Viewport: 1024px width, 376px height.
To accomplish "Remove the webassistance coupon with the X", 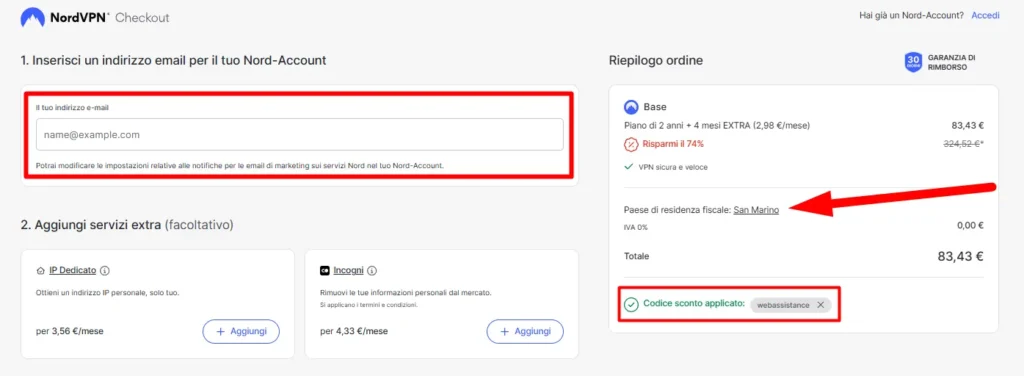I will coord(820,305).
